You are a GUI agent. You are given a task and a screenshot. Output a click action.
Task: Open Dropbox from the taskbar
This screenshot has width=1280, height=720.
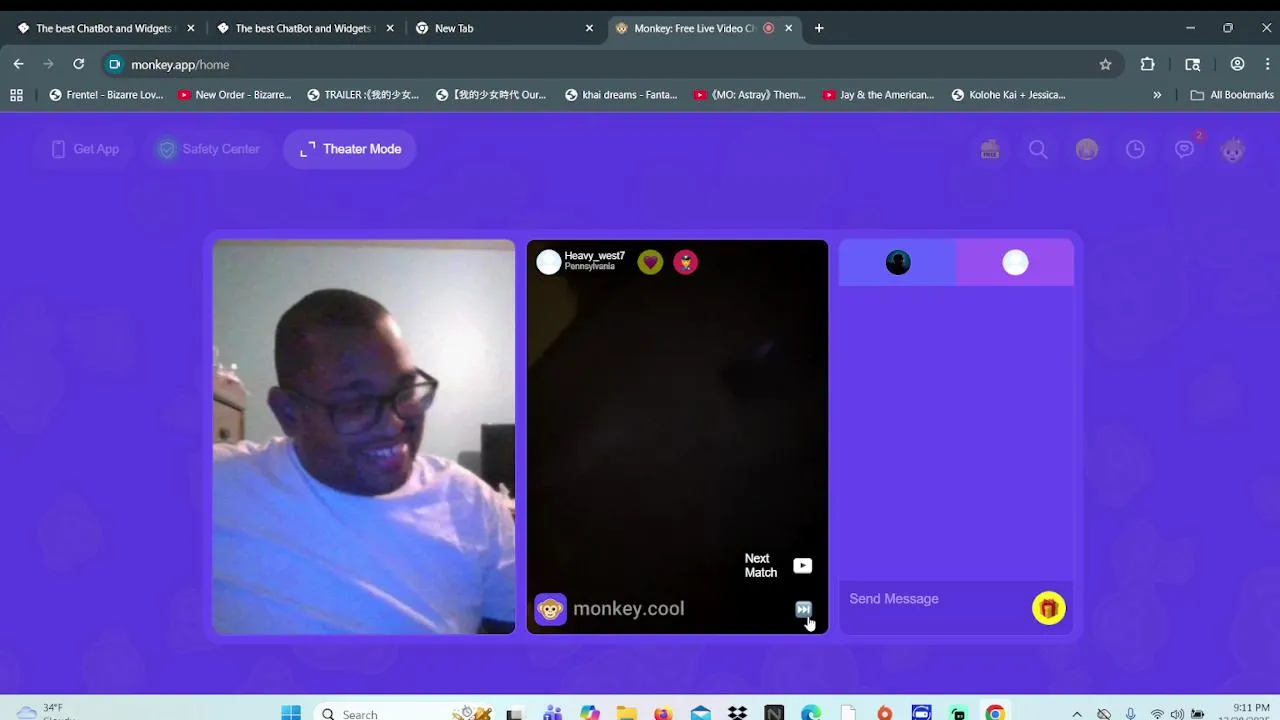pyautogui.click(x=737, y=713)
